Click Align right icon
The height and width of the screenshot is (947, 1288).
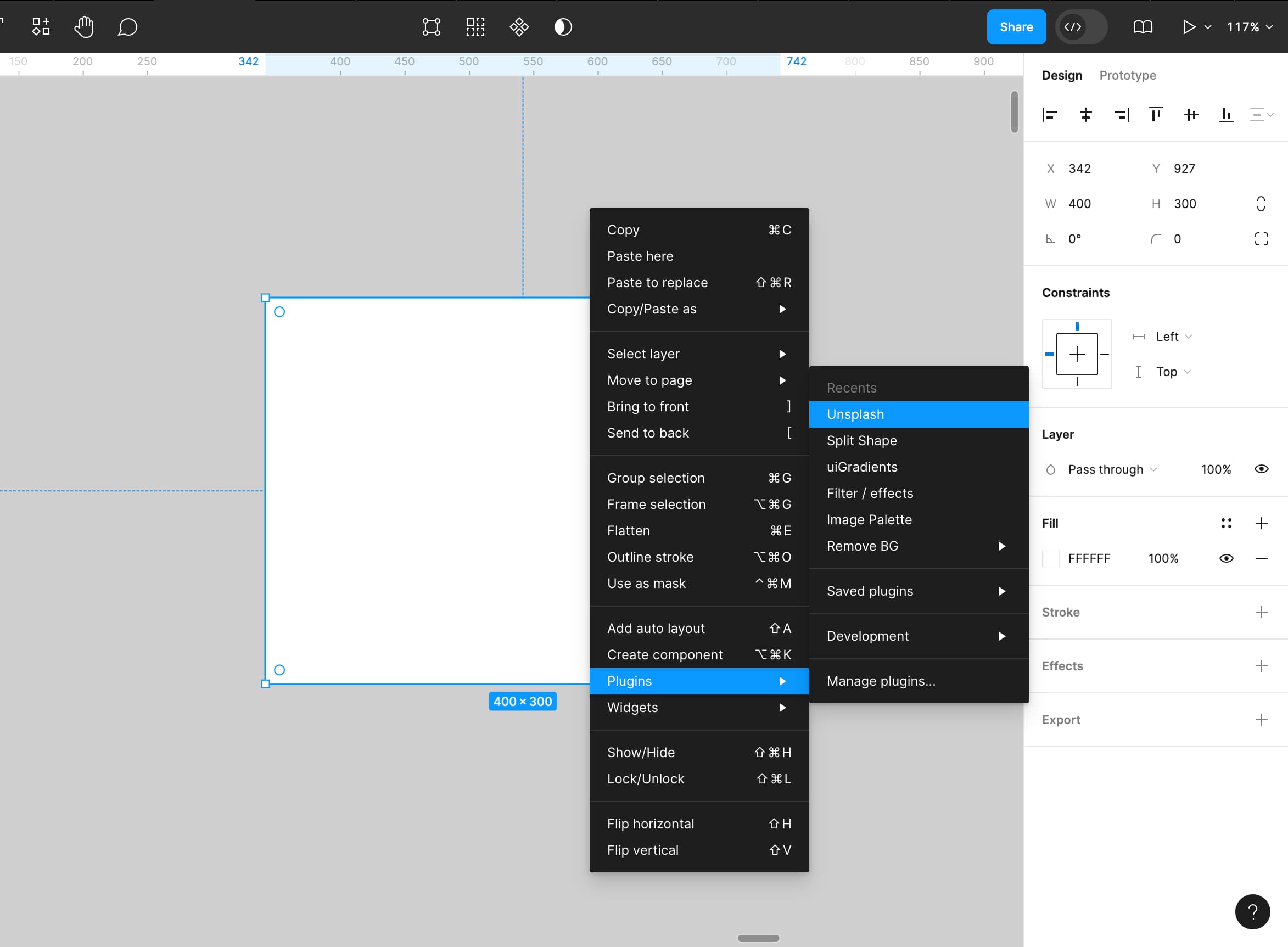(1121, 115)
